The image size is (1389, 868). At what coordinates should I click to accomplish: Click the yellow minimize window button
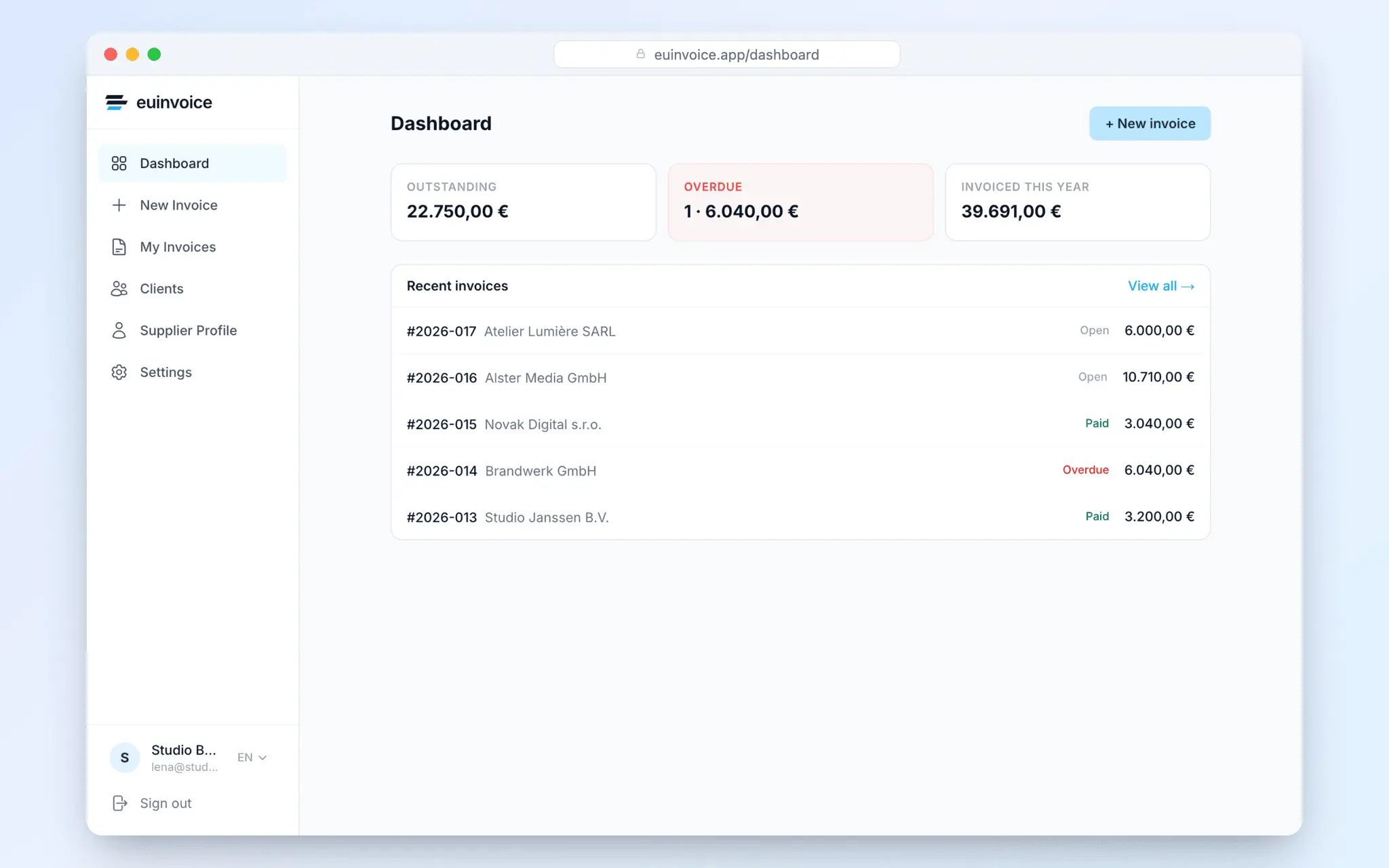[132, 54]
